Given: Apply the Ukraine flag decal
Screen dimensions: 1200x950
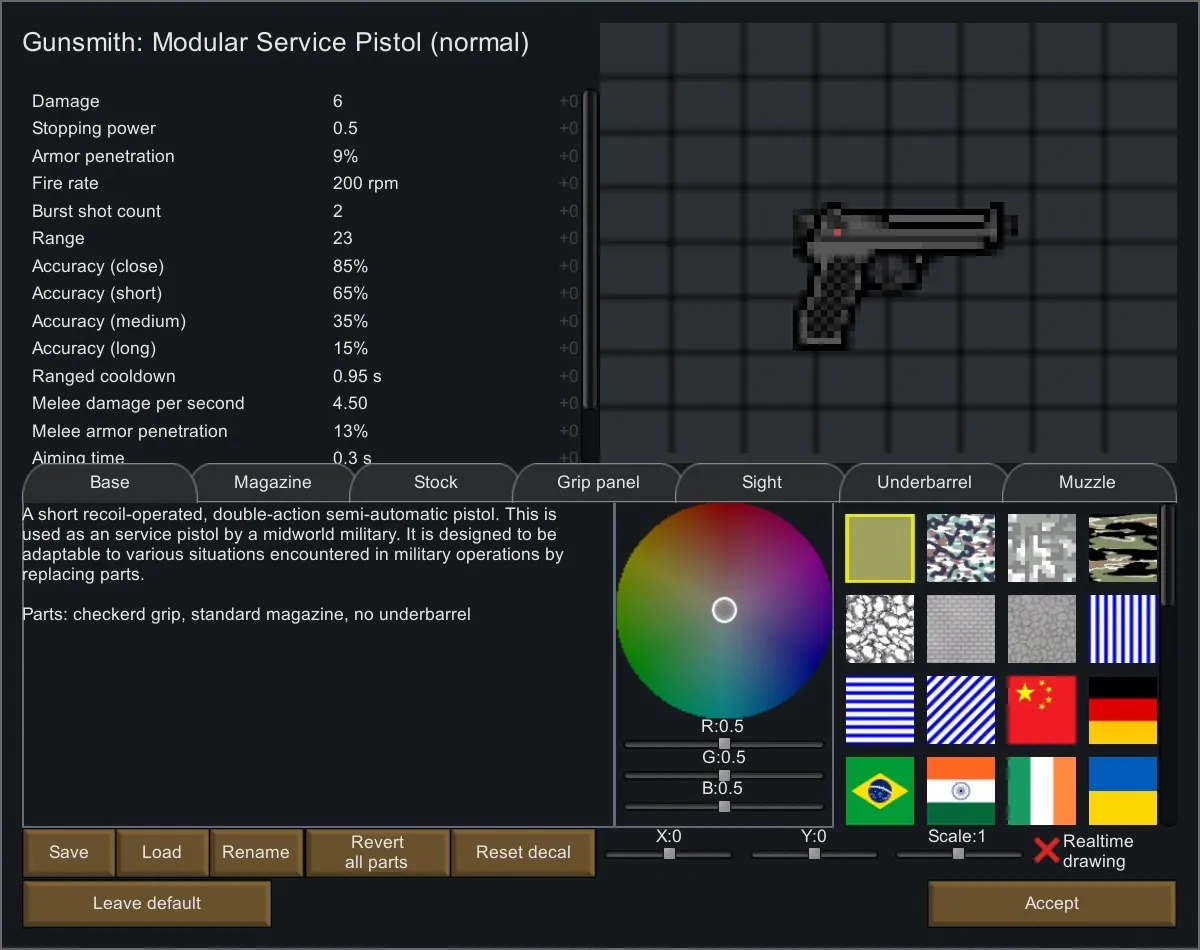Looking at the screenshot, I should 1122,791.
